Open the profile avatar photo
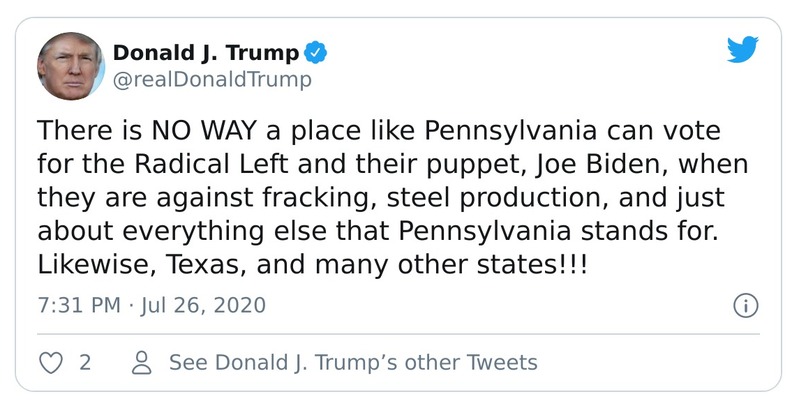Screen dimensions: 799x408 point(71,65)
